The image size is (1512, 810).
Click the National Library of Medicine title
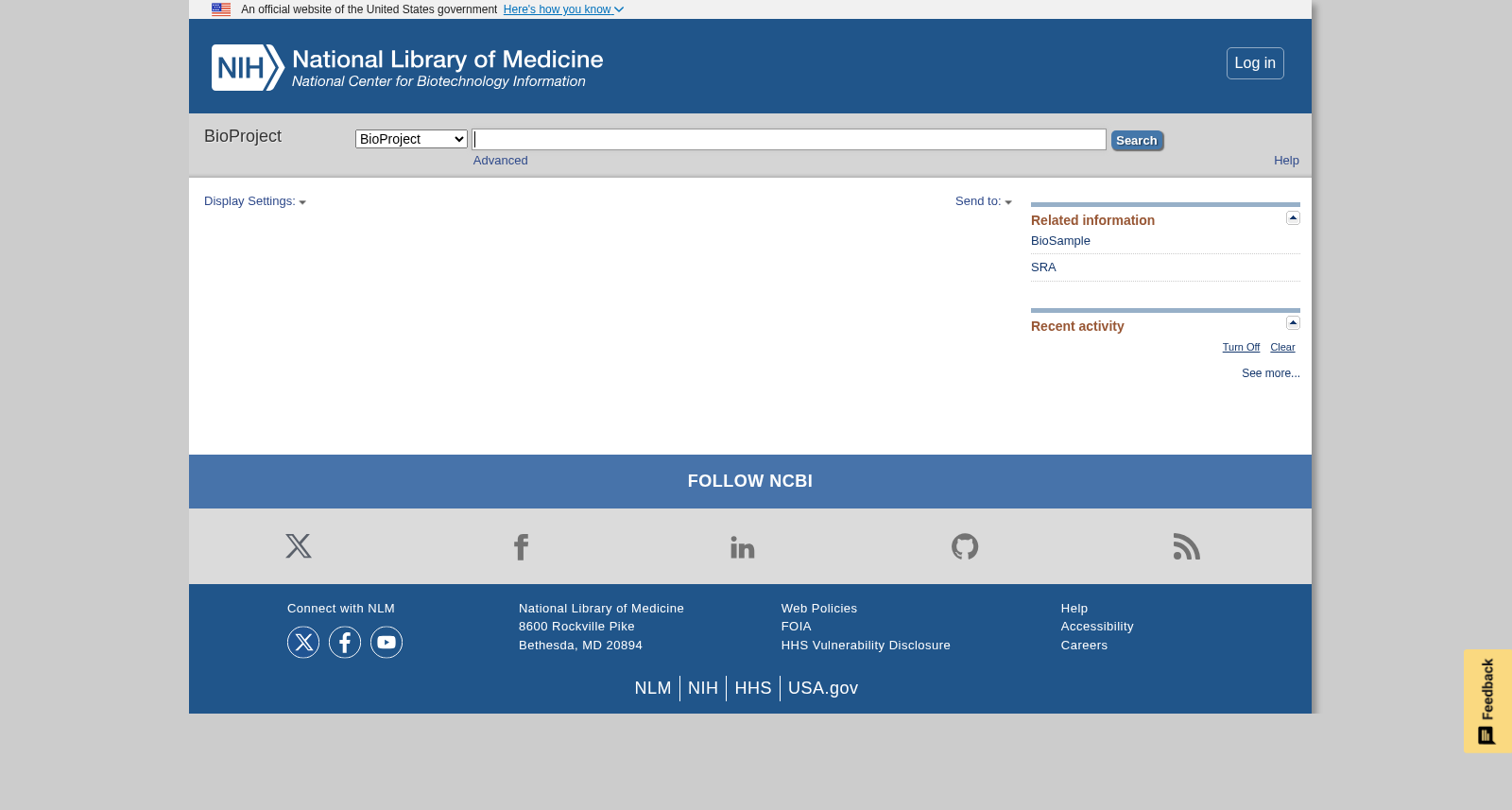pos(447,60)
